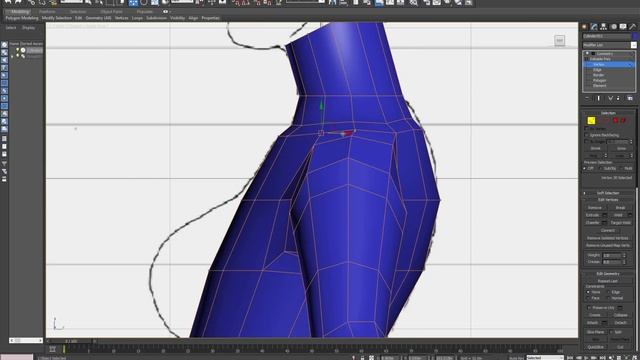Set Constraints to Normal
Viewport: 640px width, 360px height.
pyautogui.click(x=609, y=298)
